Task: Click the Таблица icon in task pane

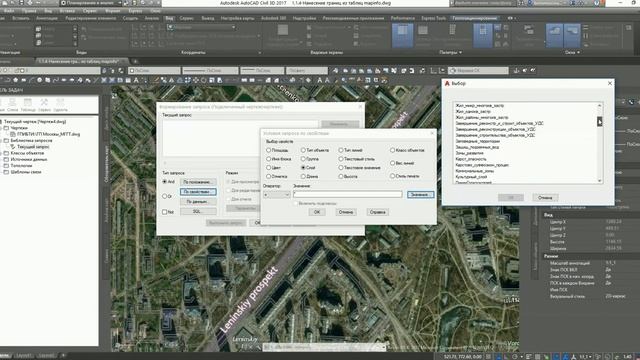Action: point(28,104)
